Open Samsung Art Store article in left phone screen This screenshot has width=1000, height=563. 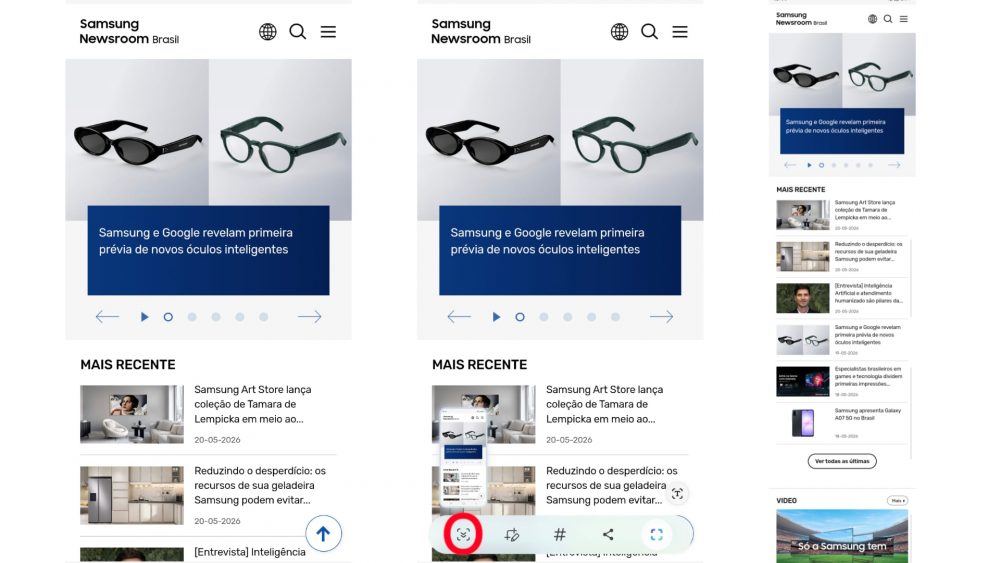pyautogui.click(x=253, y=404)
